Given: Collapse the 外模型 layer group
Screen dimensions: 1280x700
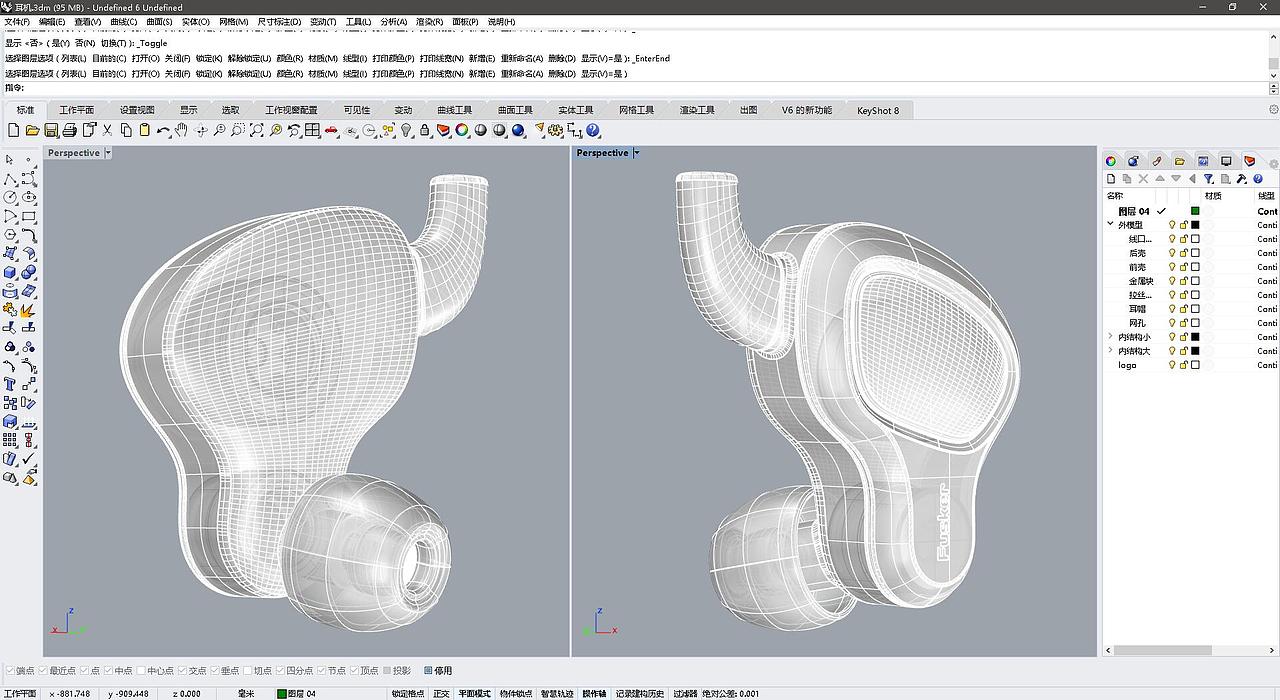Looking at the screenshot, I should pos(1110,225).
